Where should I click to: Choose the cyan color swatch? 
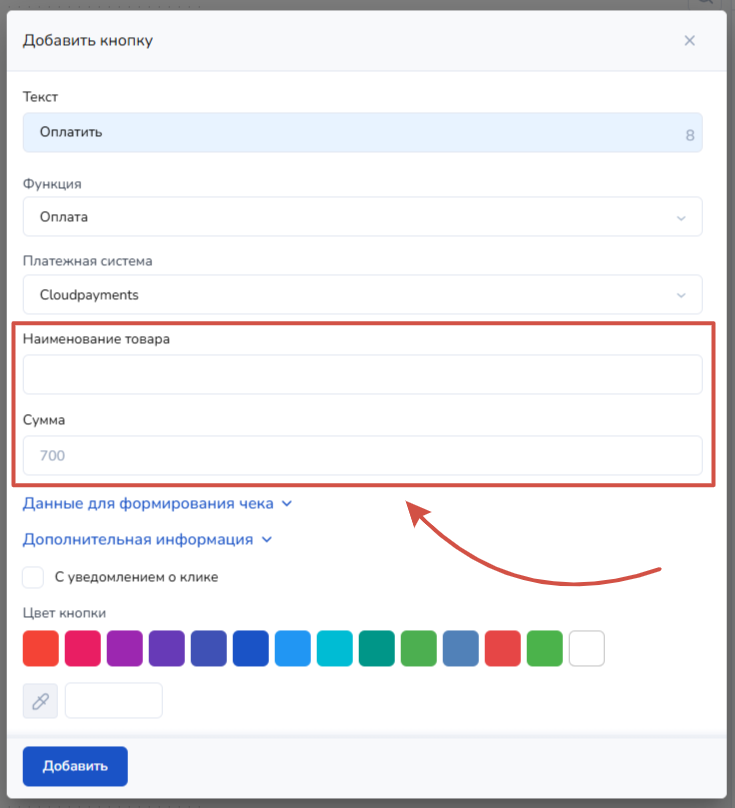(335, 649)
